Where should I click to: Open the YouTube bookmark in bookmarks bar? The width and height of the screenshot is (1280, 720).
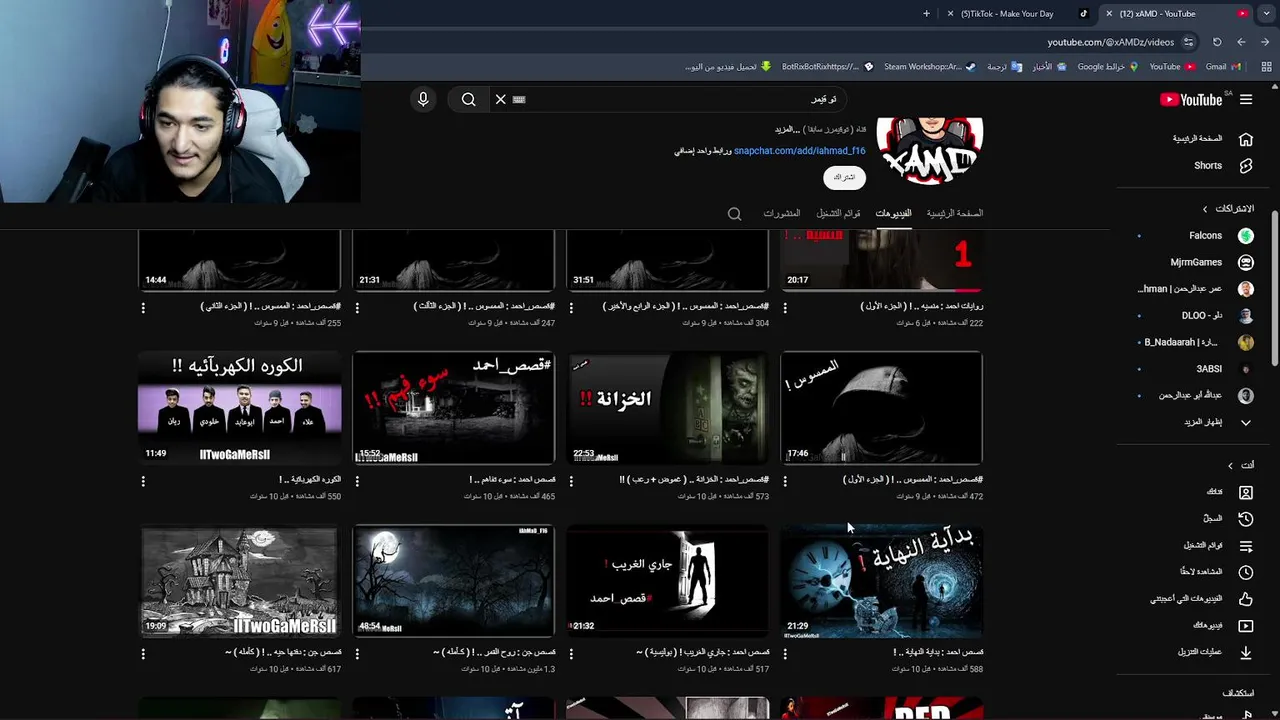click(x=1172, y=67)
